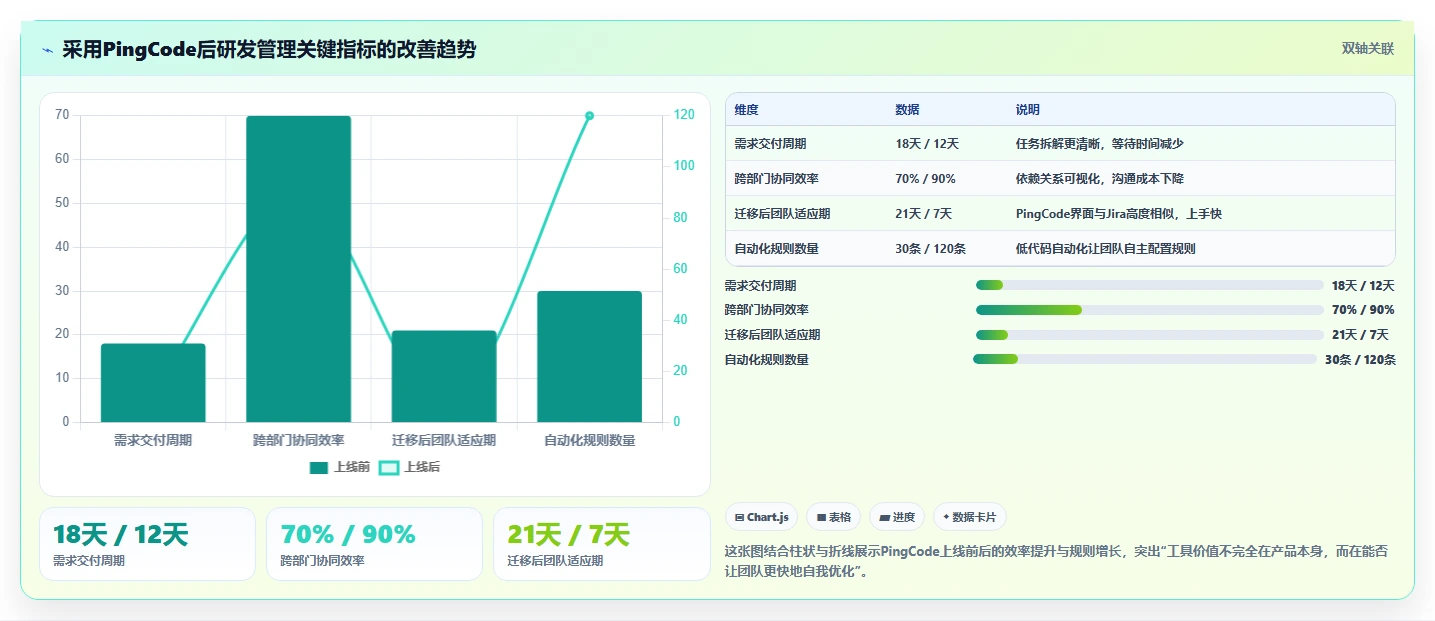Click the 需求交付周期 bar in chart

153,383
